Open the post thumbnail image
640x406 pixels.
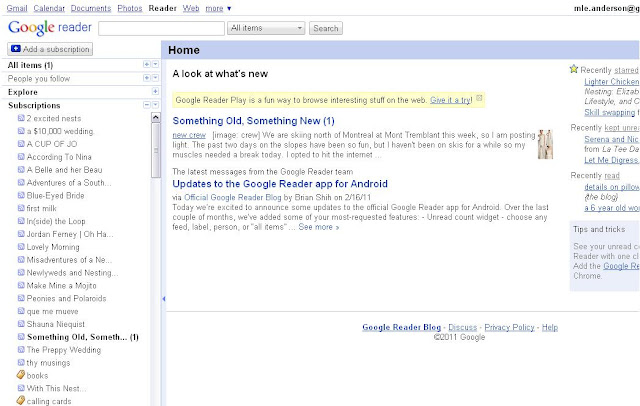pyautogui.click(x=545, y=144)
